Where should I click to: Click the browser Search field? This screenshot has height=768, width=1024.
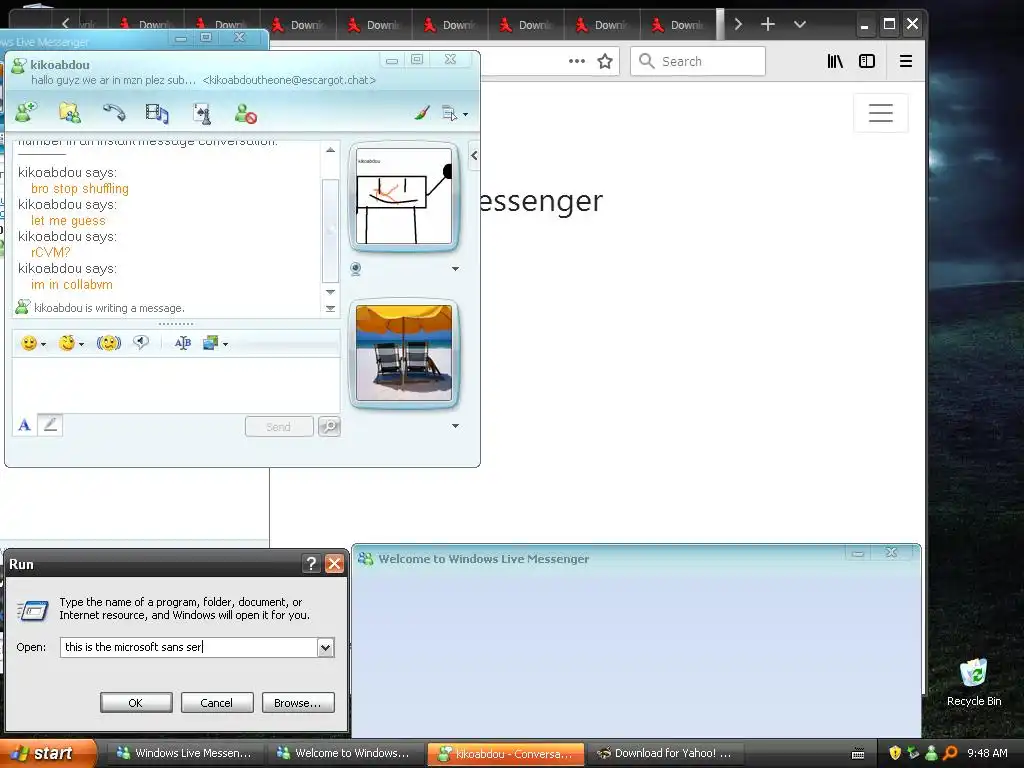(x=697, y=61)
